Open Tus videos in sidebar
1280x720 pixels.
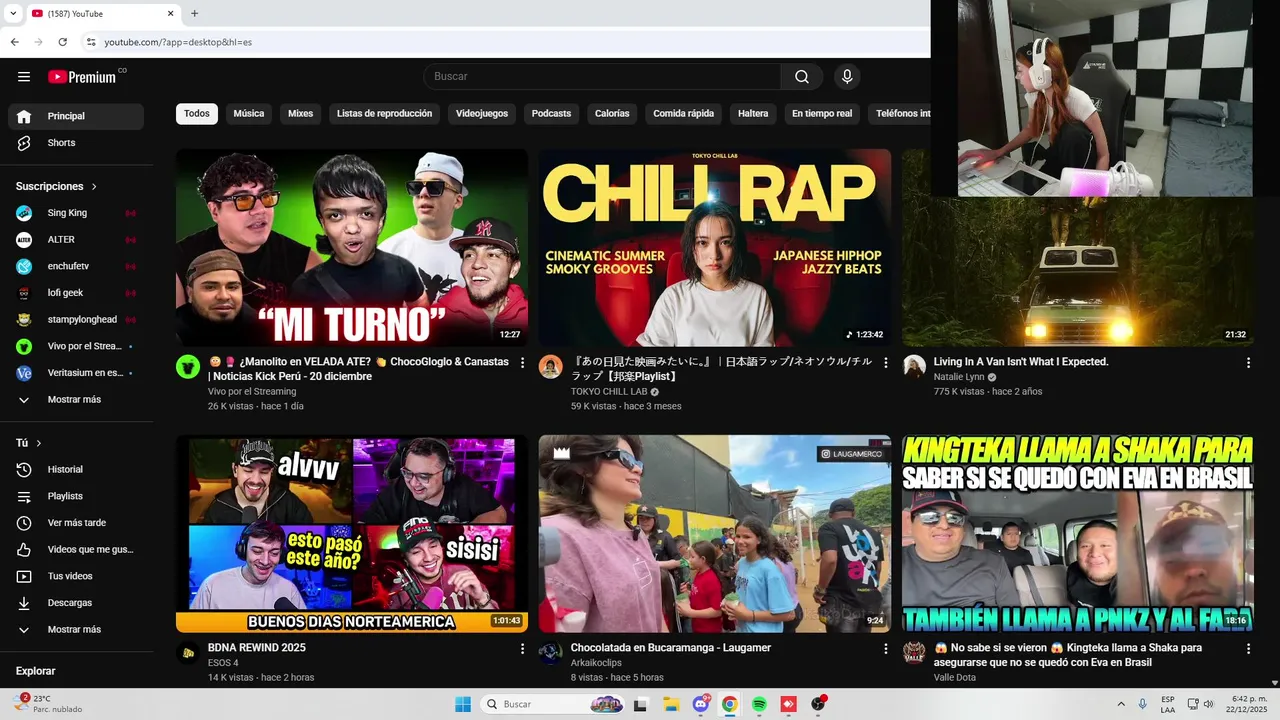(76, 576)
